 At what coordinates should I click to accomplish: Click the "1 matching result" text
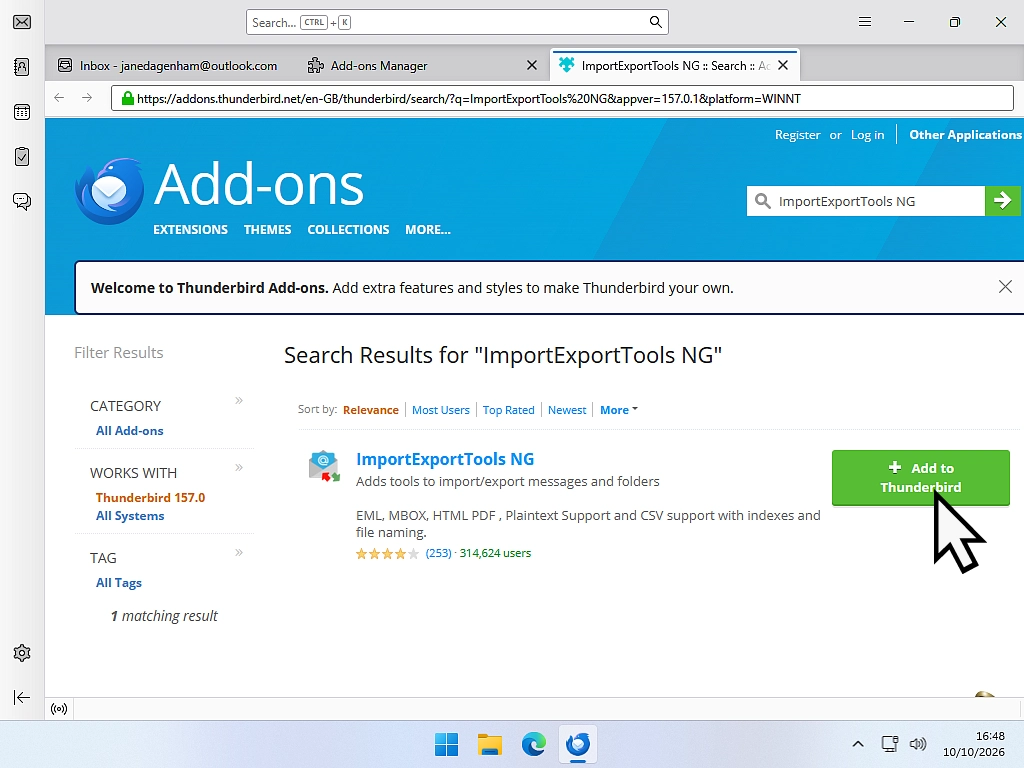click(164, 616)
